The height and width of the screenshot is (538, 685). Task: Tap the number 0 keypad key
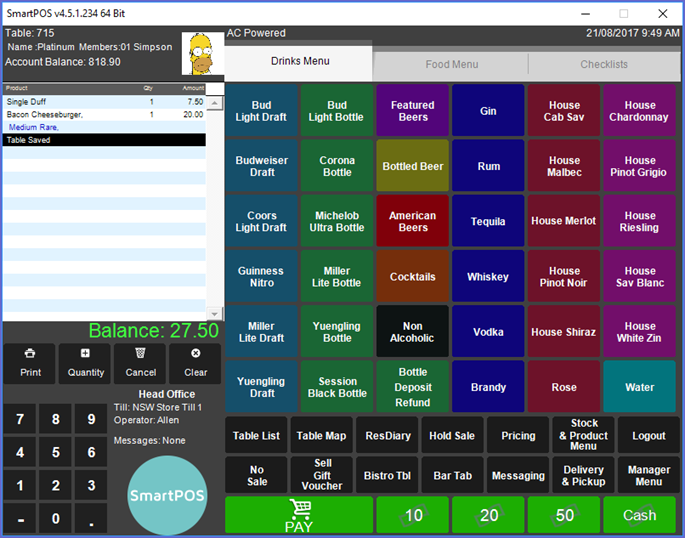(55, 518)
